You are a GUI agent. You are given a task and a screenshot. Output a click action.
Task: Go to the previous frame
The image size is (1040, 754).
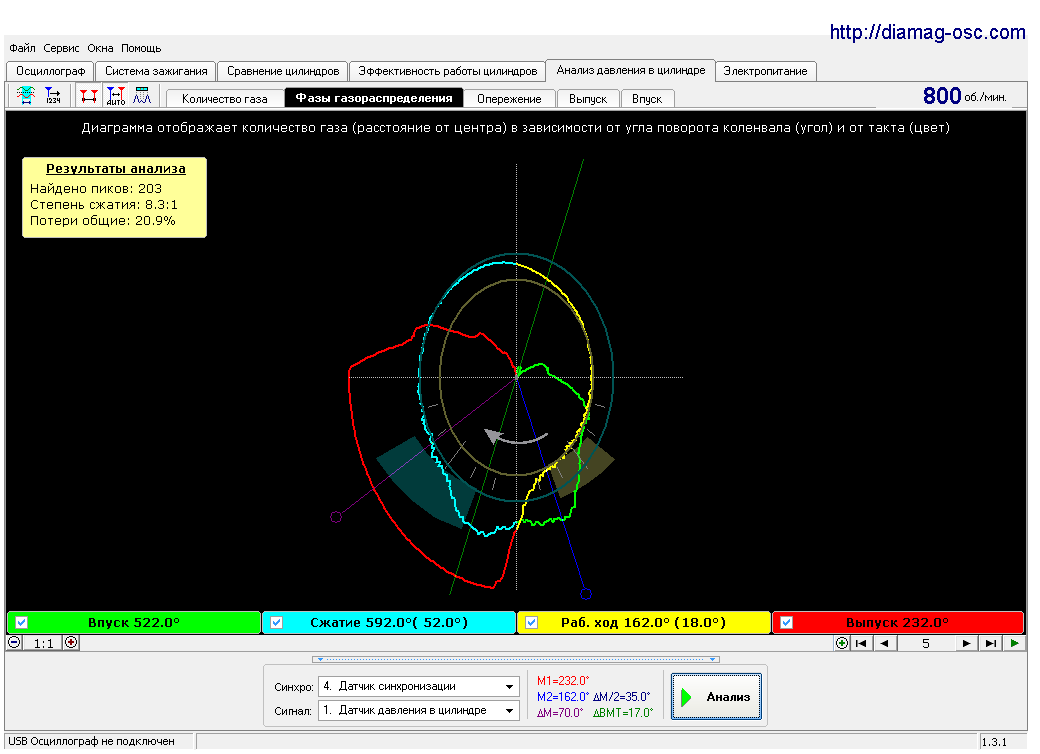pos(884,643)
